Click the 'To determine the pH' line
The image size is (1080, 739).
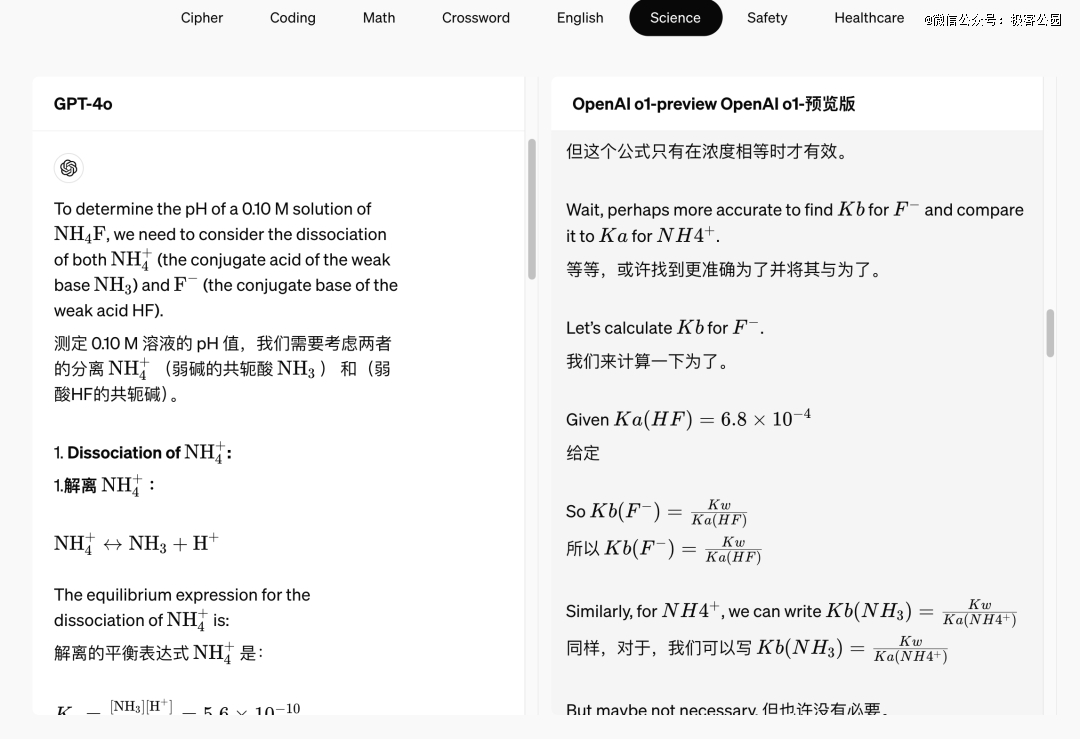pos(212,209)
